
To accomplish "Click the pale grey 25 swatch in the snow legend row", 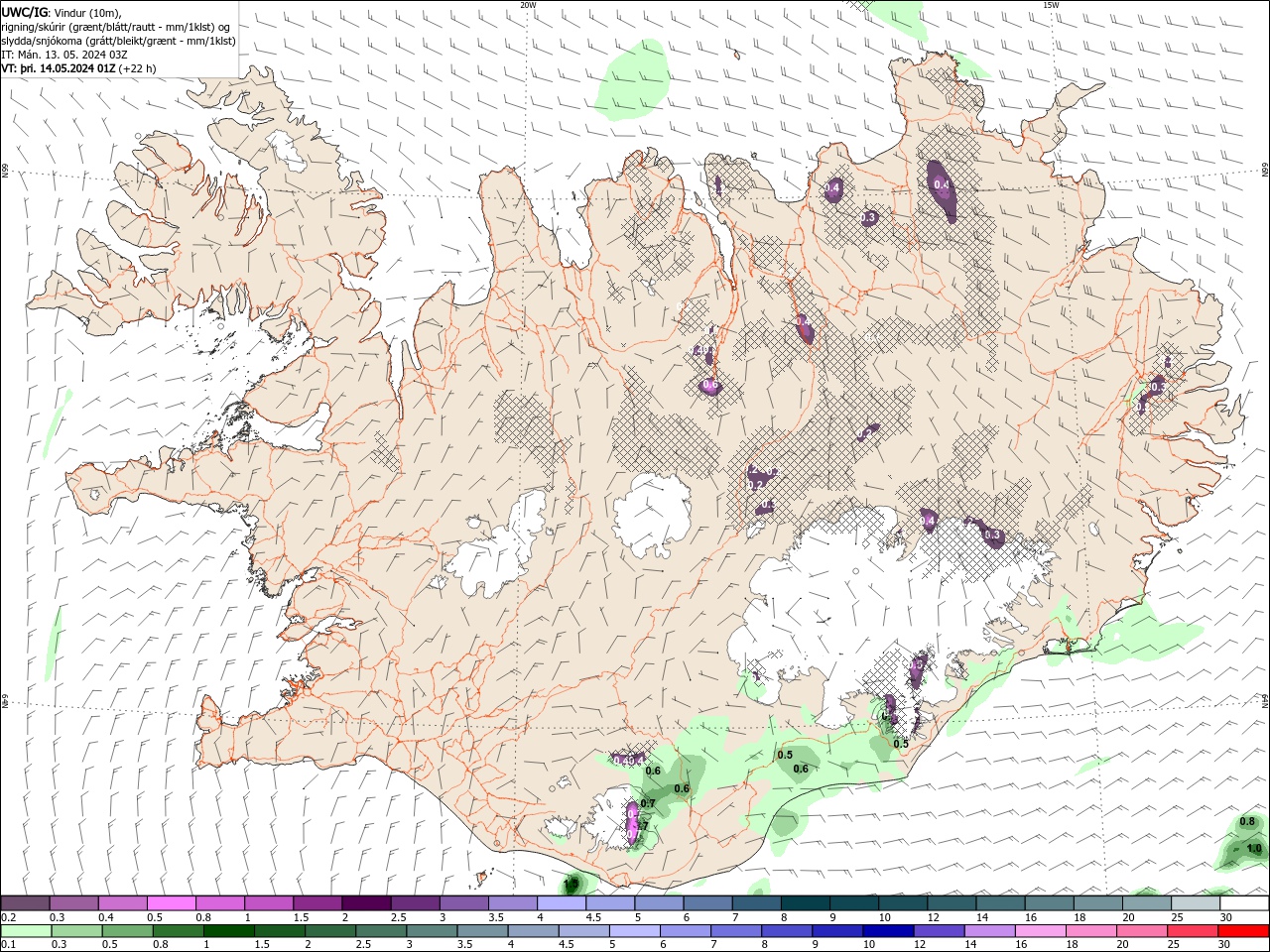I will pos(1196,903).
